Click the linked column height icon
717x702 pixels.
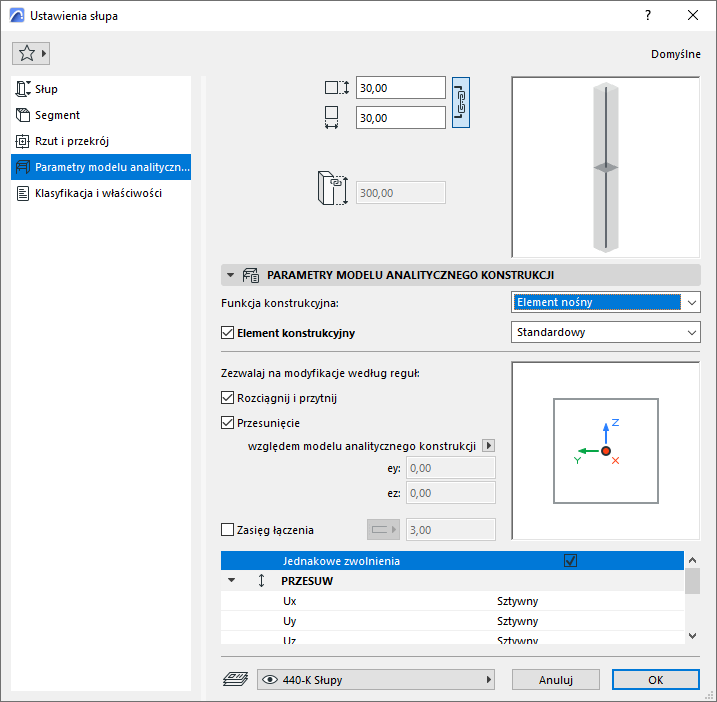pyautogui.click(x=332, y=188)
